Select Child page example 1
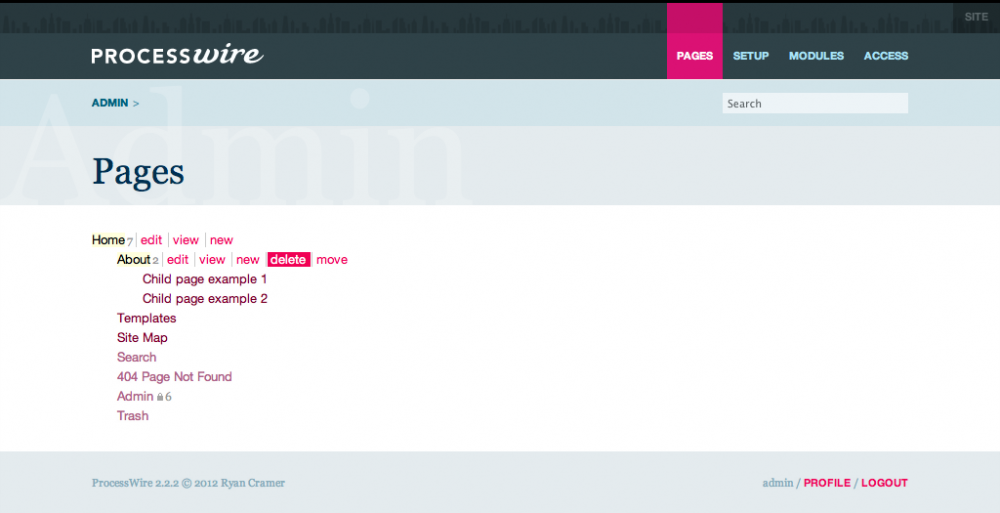This screenshot has height=513, width=1000. (204, 279)
